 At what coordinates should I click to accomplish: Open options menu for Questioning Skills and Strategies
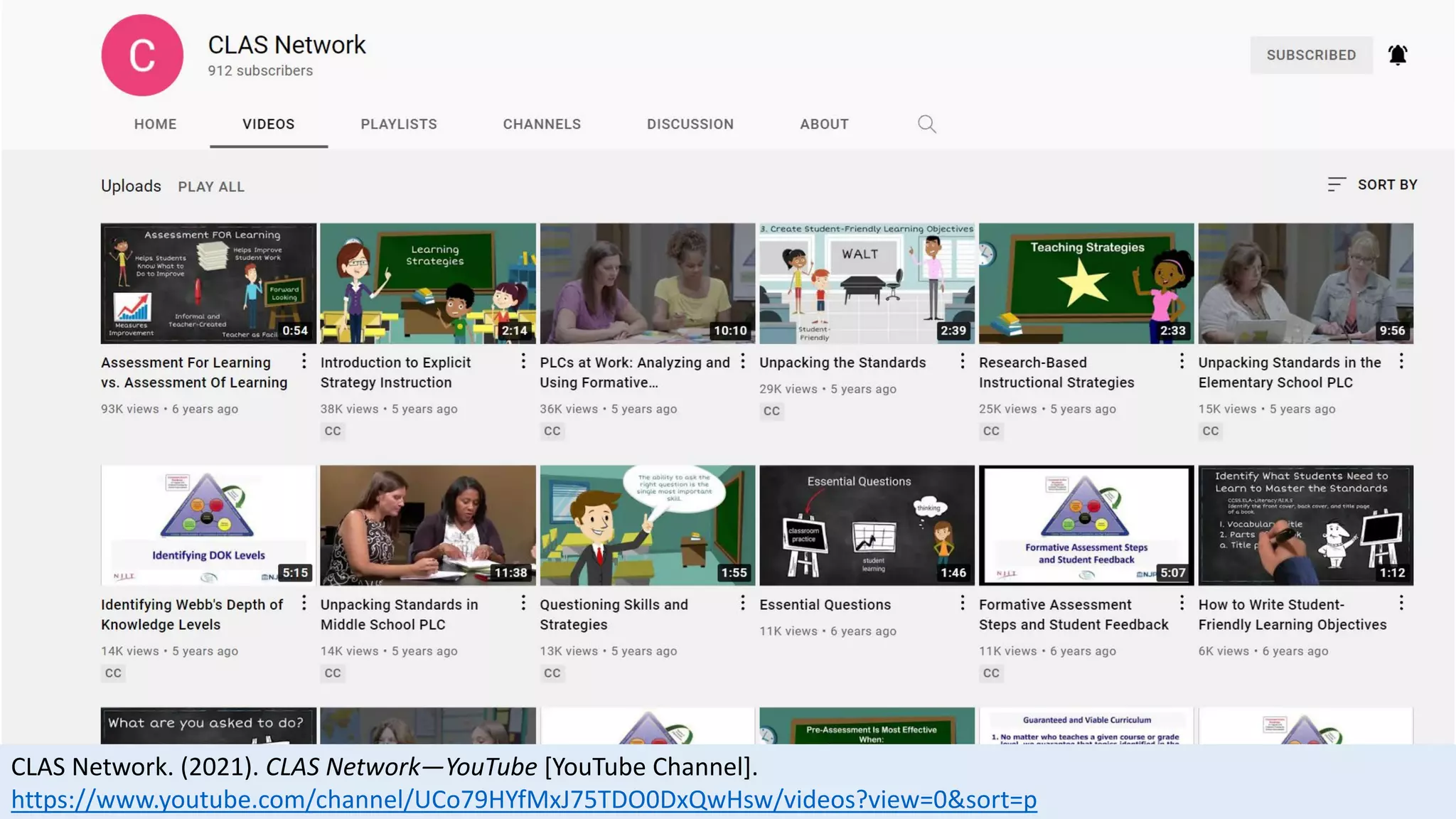click(x=743, y=603)
